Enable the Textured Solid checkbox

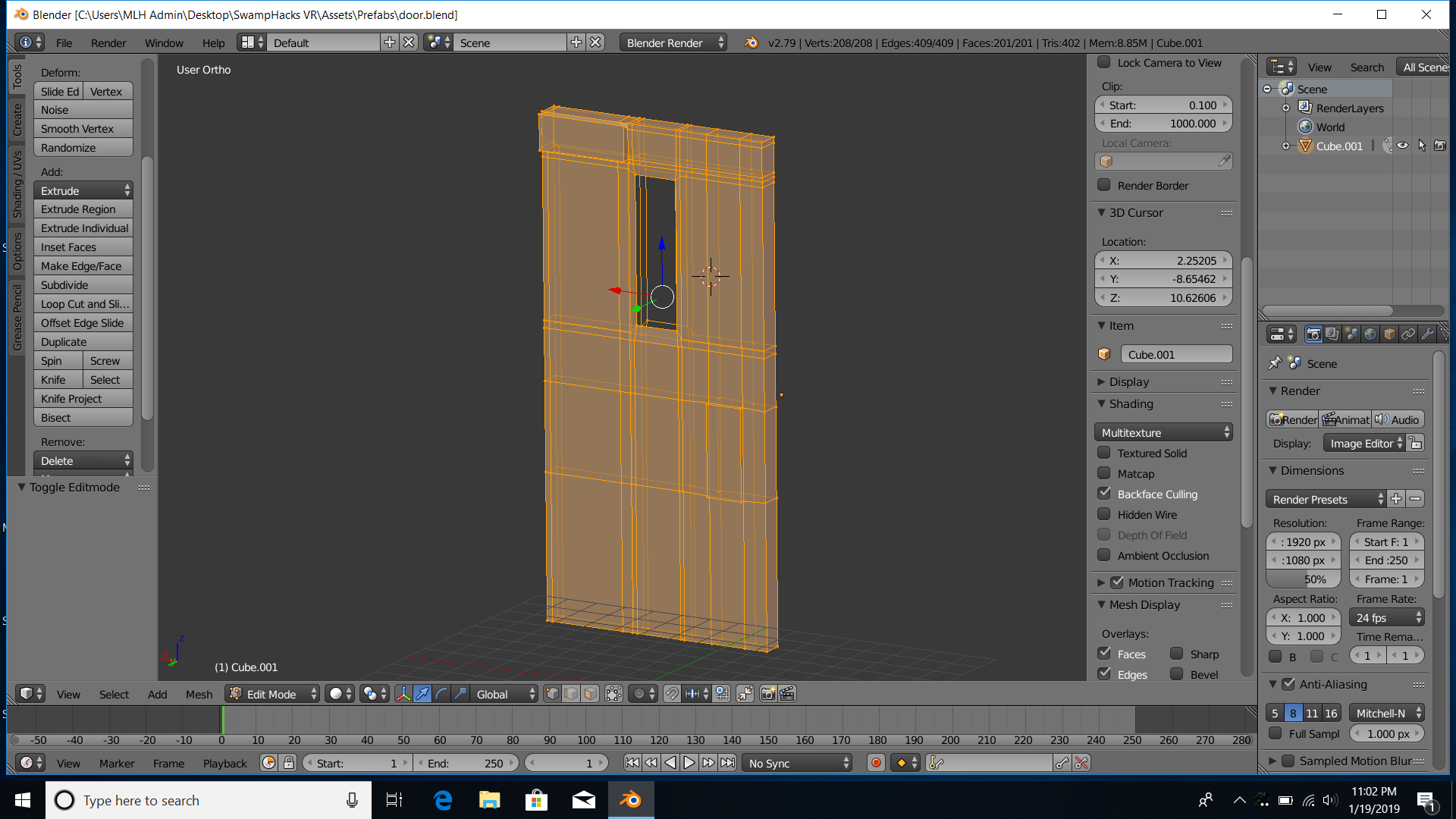[x=1104, y=453]
